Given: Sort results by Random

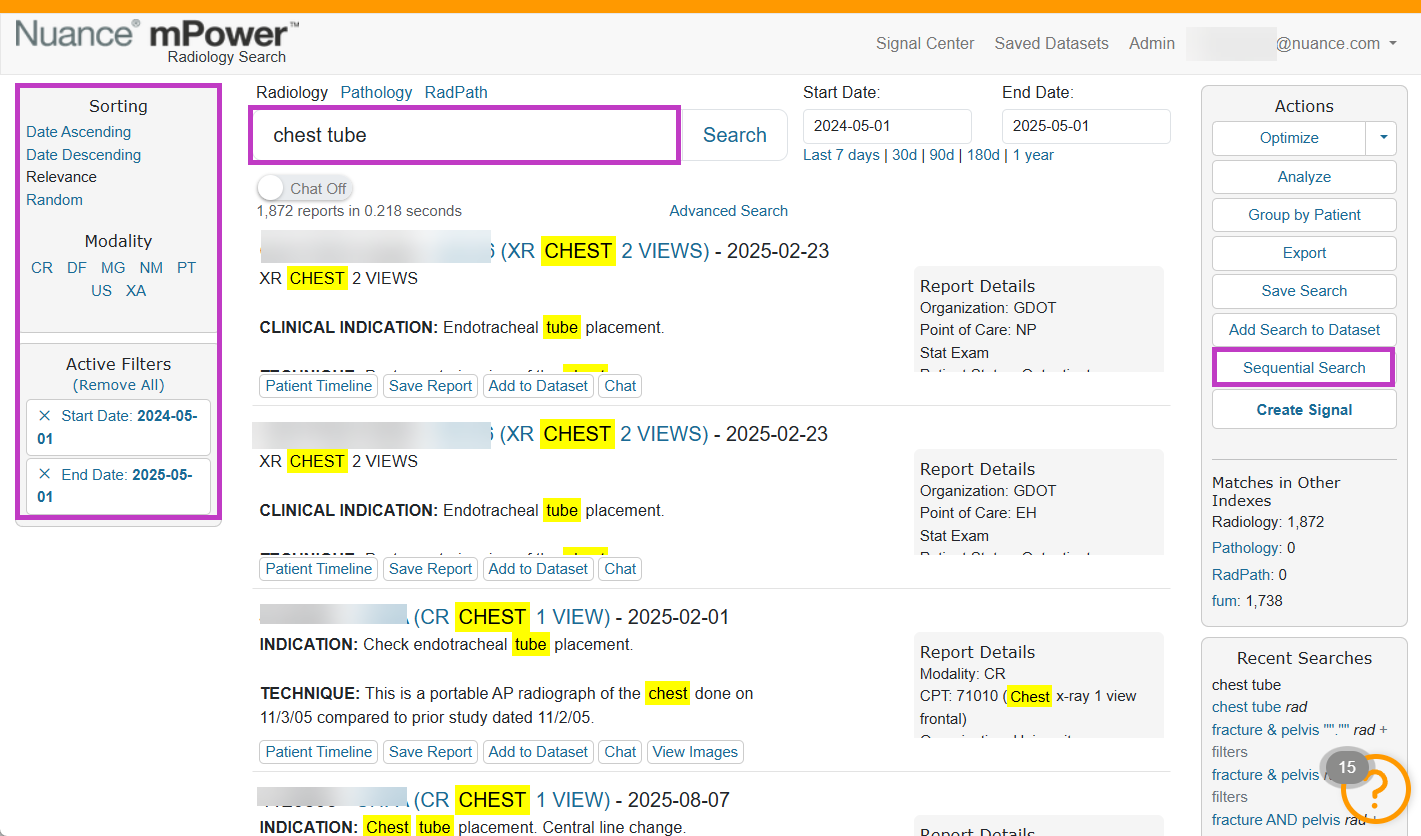Looking at the screenshot, I should (x=54, y=200).
